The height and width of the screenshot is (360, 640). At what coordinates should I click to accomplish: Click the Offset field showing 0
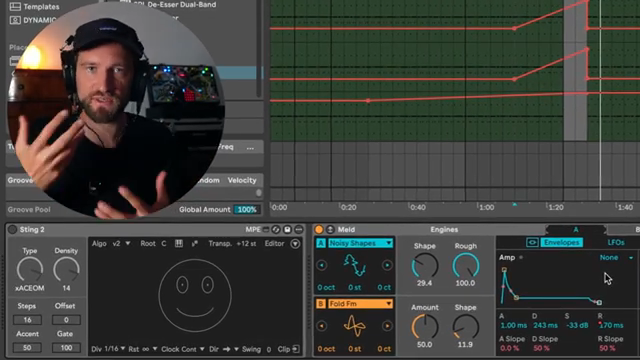coord(66,320)
